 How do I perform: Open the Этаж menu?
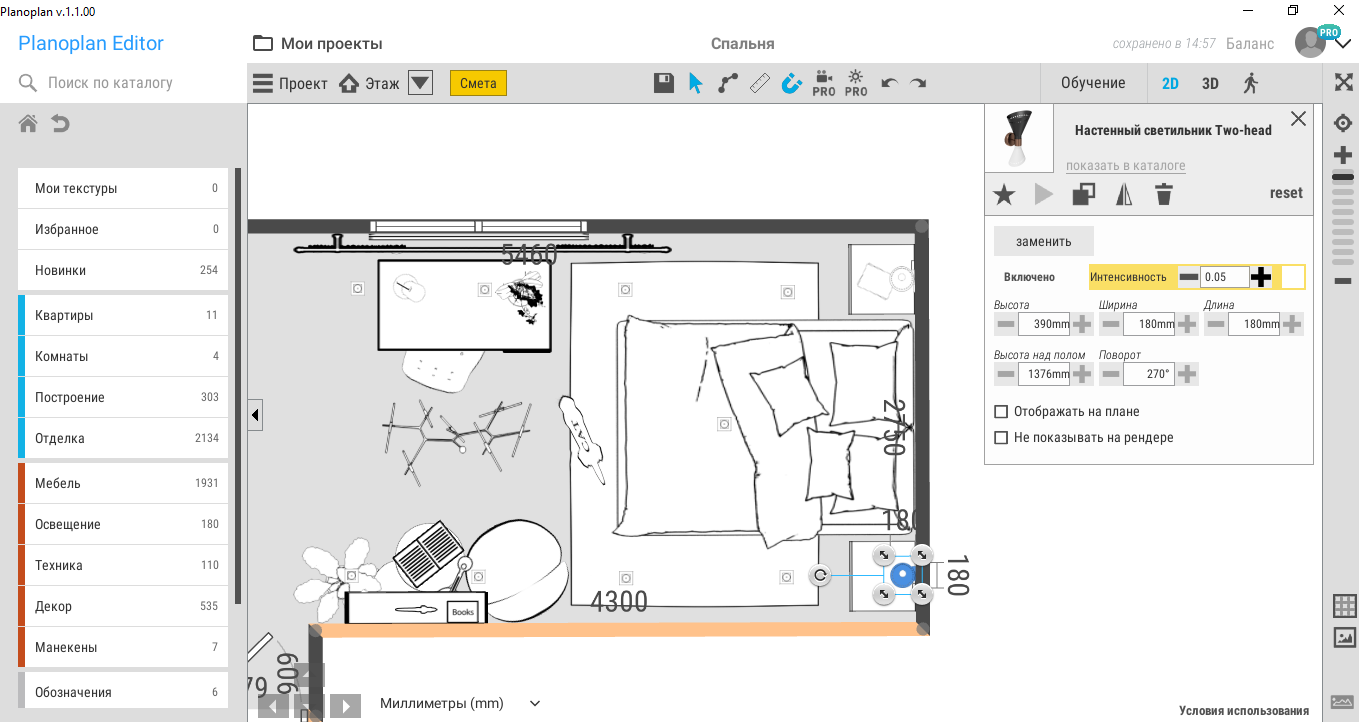369,83
